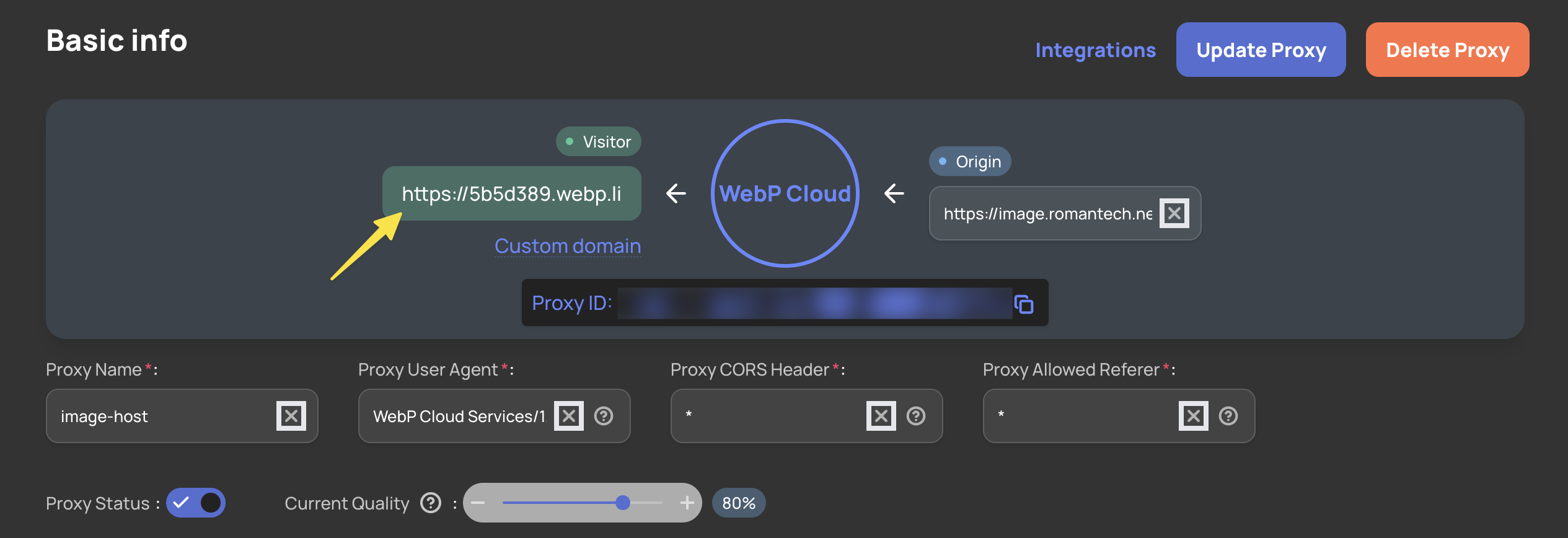Copy the Proxy ID to clipboard
This screenshot has height=538, width=1568.
click(x=1024, y=304)
